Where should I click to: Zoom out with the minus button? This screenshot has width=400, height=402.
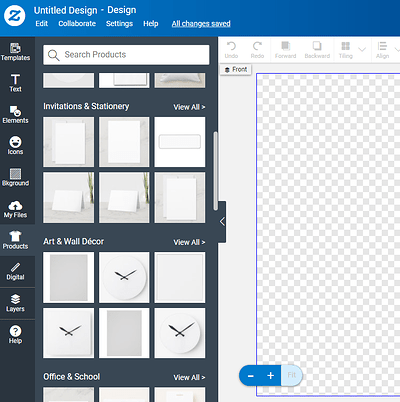251,376
